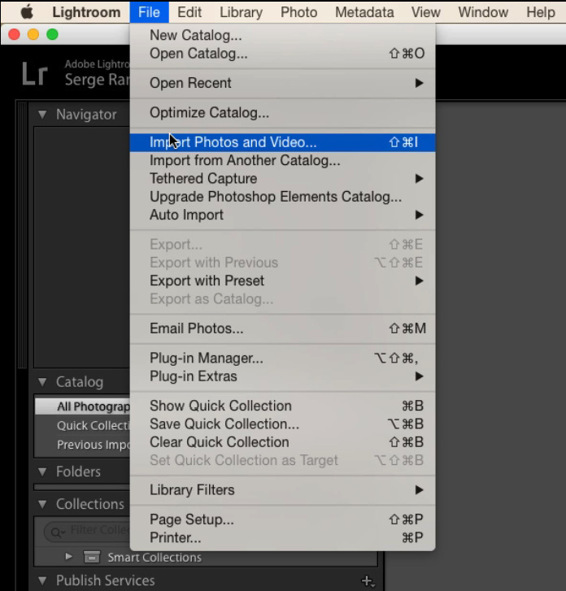Click the Publish Services plus button
The image size is (566, 591).
[368, 581]
